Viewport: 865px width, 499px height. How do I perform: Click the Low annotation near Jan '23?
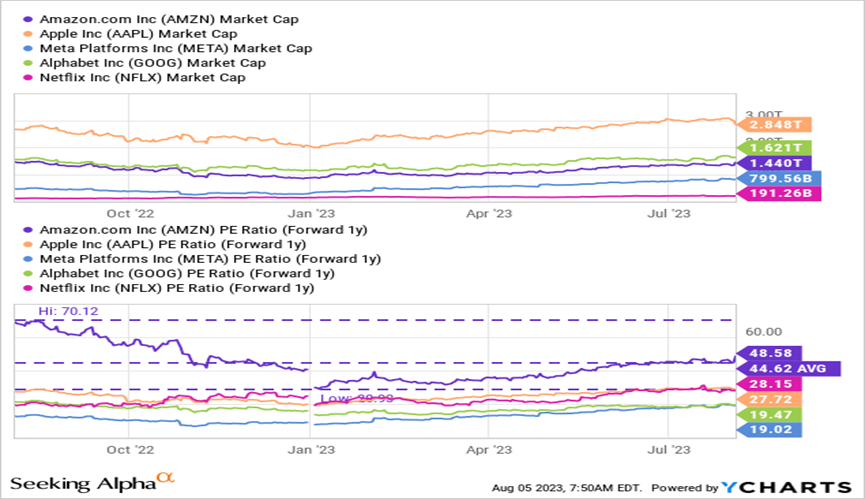coord(356,398)
